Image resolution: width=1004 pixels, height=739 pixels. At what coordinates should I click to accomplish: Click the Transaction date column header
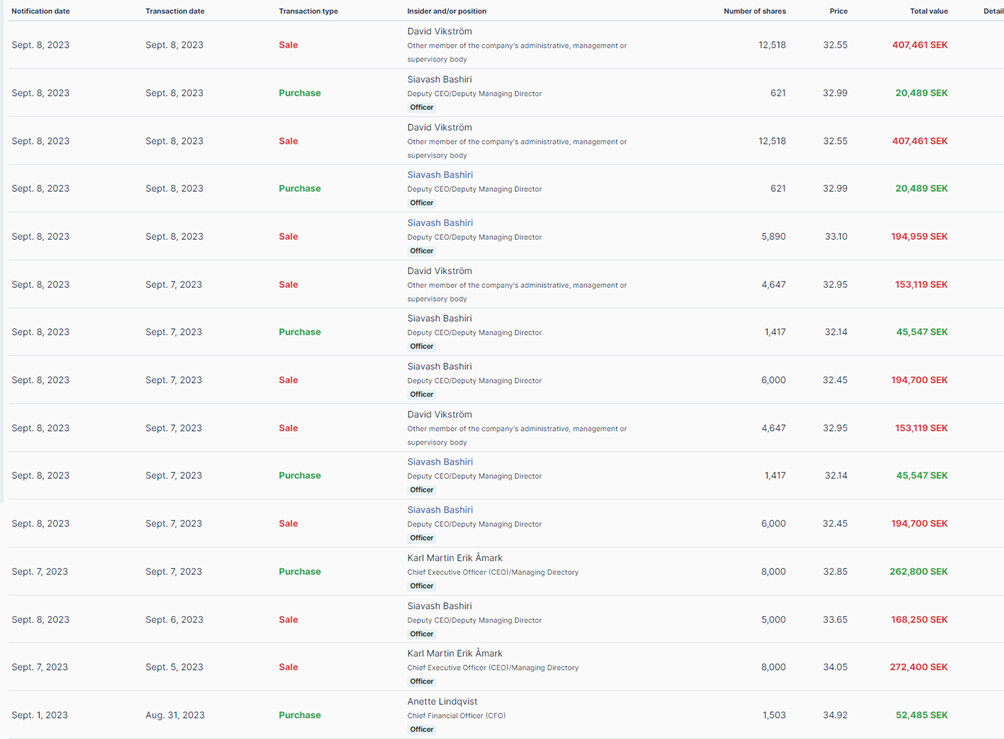(175, 11)
